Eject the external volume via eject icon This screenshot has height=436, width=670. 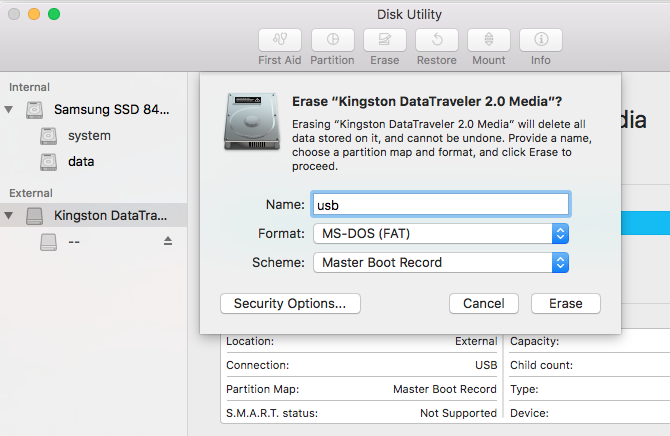pyautogui.click(x=168, y=241)
